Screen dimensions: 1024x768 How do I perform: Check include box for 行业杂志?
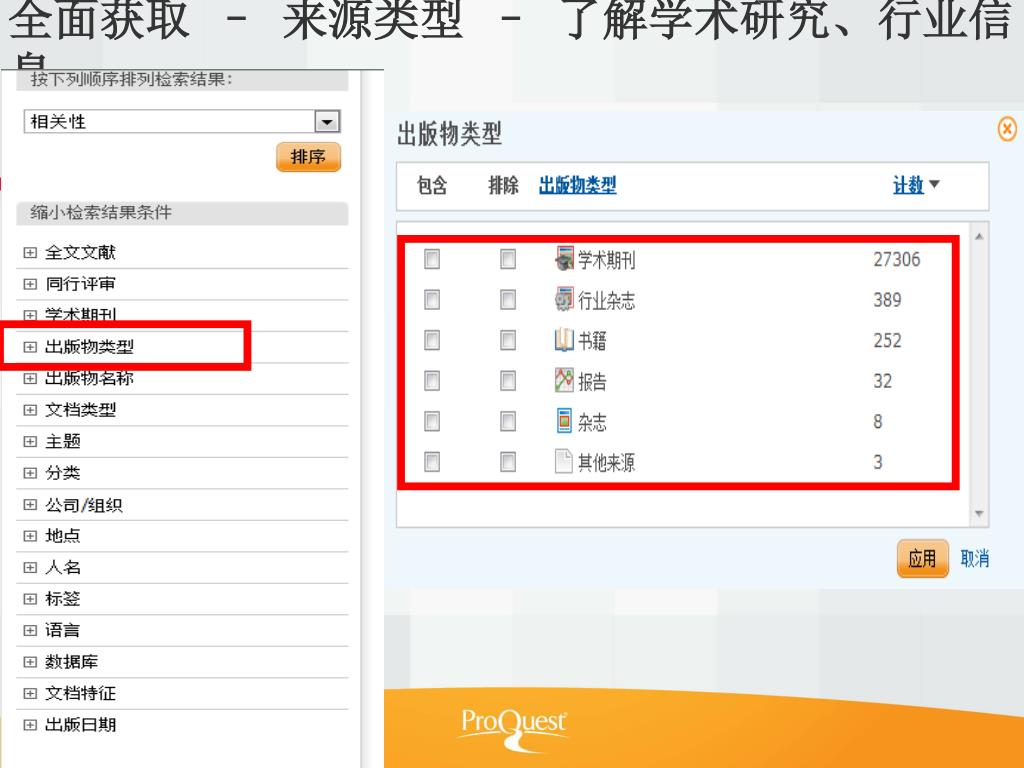click(432, 300)
